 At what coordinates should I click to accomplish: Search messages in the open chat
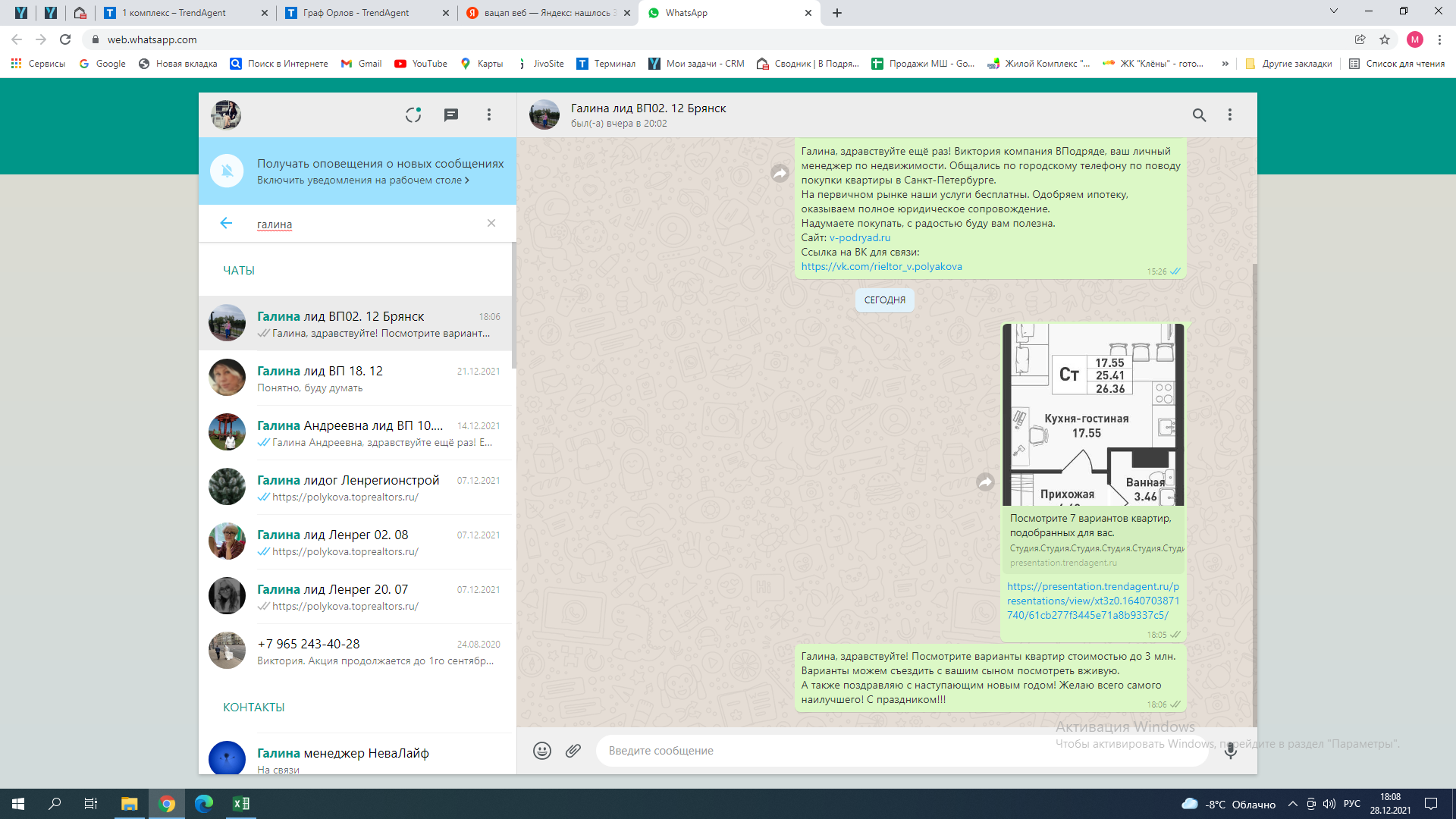tap(1199, 115)
